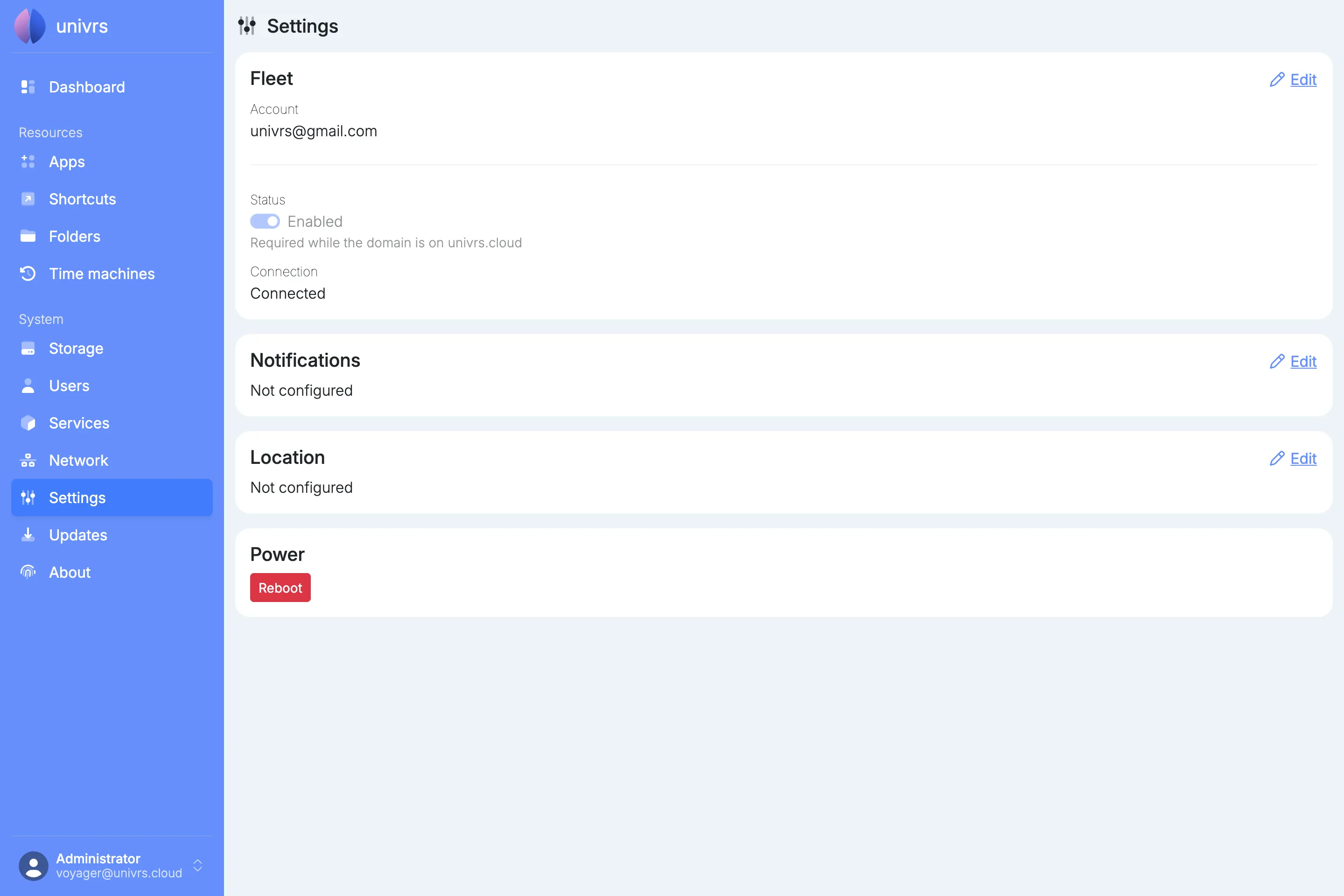Click voyager@univrs.cloud email text

pos(119,873)
